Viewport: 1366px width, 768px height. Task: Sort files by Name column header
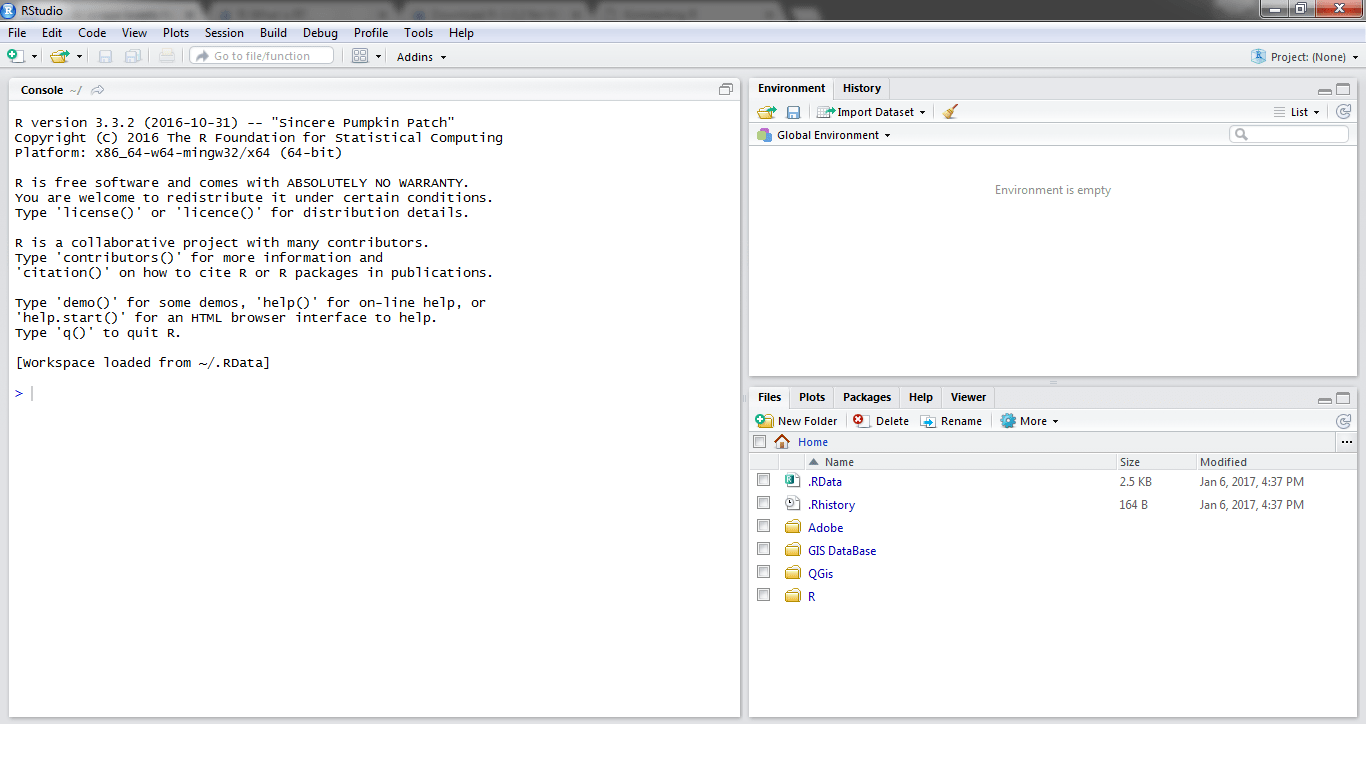click(960, 462)
